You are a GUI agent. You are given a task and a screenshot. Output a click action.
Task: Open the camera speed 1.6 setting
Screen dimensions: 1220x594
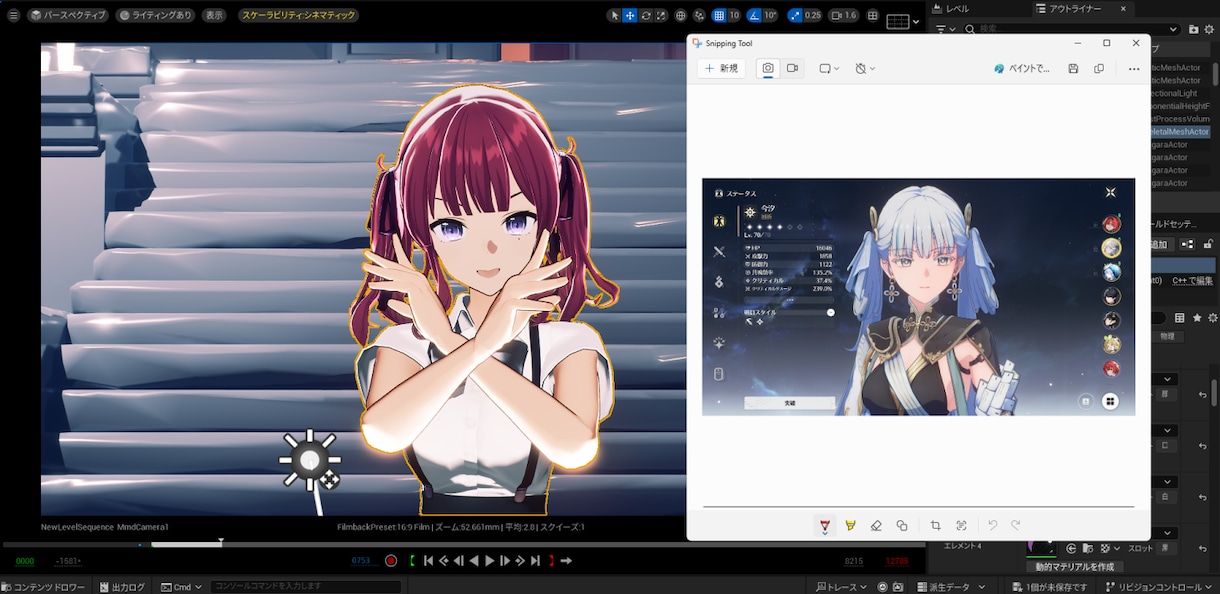tap(844, 16)
